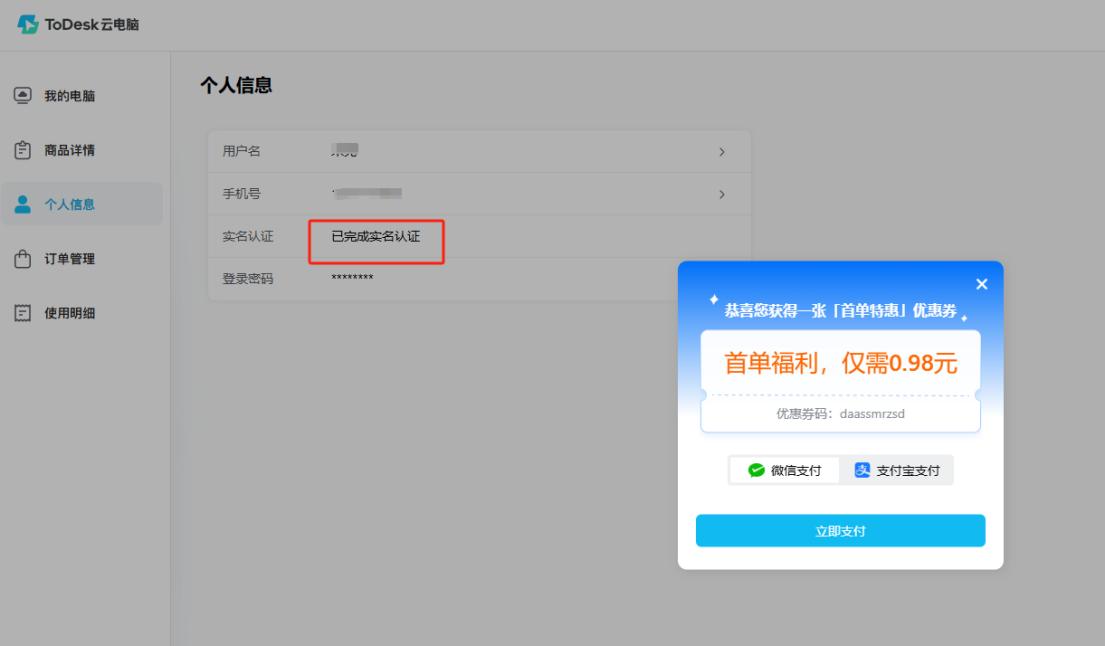Expand the 手机号 row chevron
This screenshot has height=646, width=1105.
click(721, 194)
